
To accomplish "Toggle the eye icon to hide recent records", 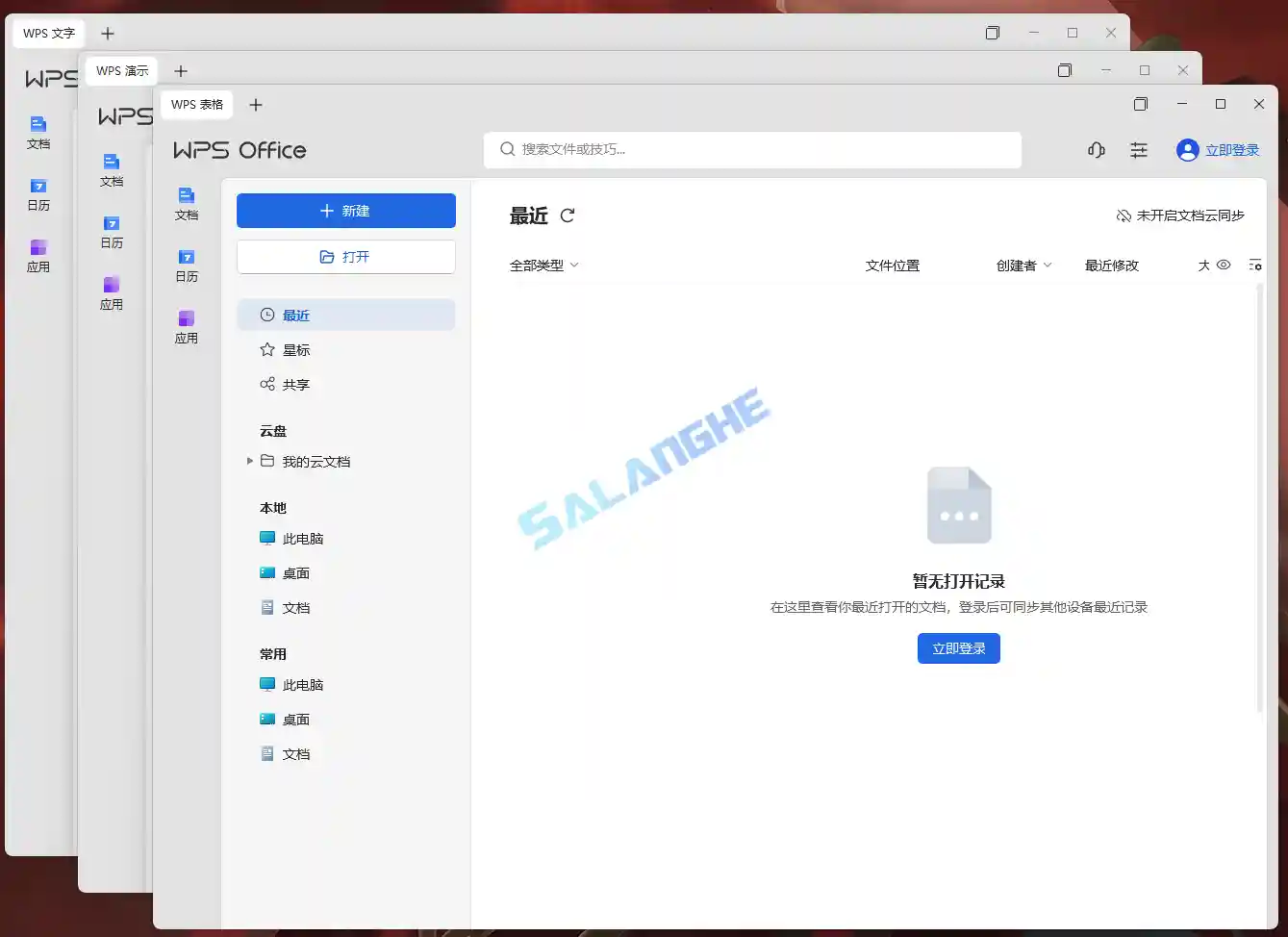I will pos(1223,265).
